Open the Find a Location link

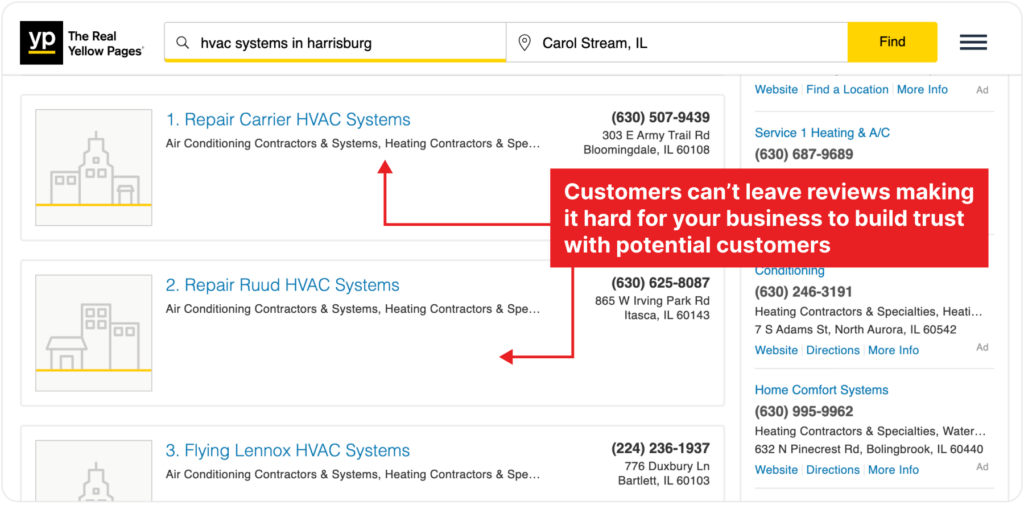847,90
